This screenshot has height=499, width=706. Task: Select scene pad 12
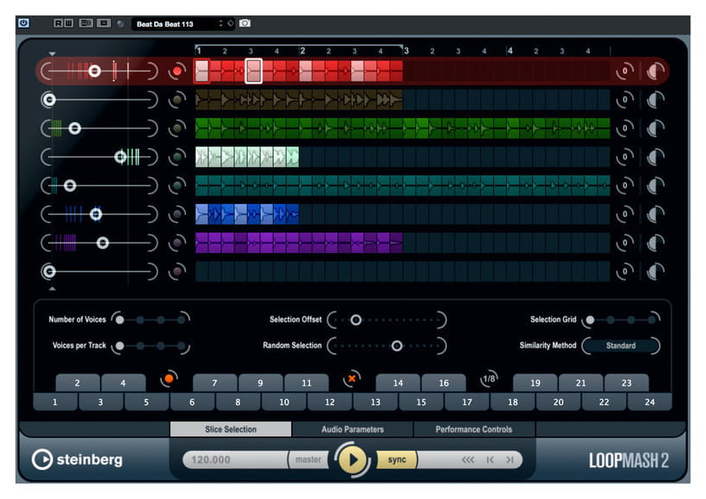click(330, 402)
